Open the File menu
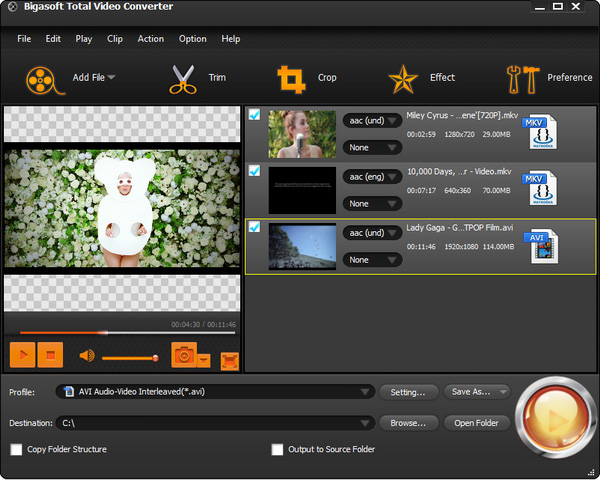The width and height of the screenshot is (600, 480). pos(24,39)
